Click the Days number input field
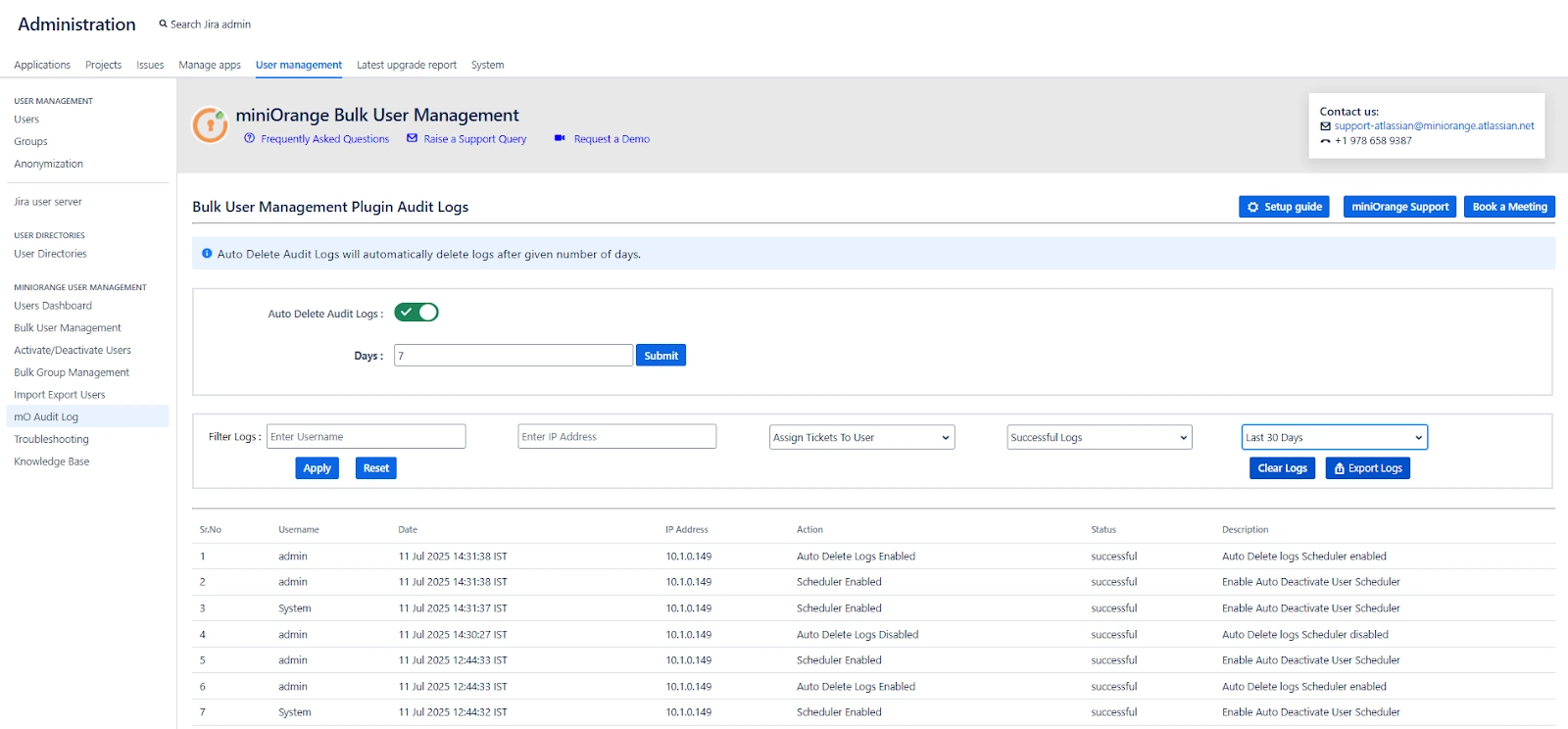Screen dimensions: 1568x729 point(514,355)
